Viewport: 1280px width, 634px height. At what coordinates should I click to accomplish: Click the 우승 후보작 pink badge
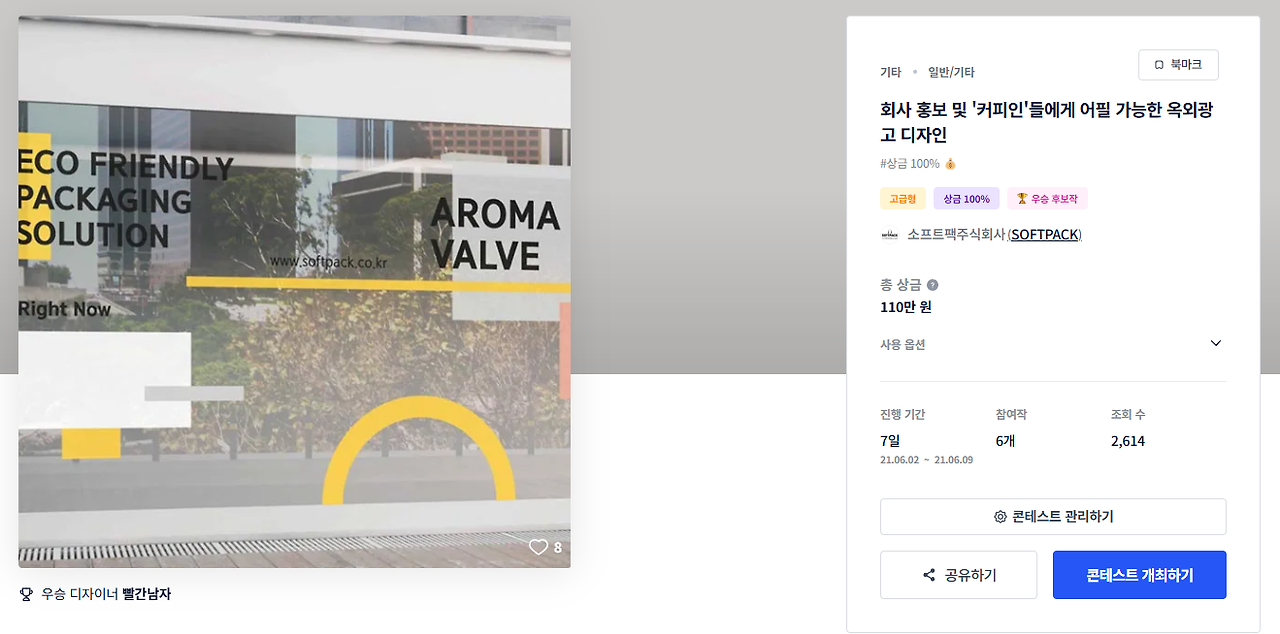click(1047, 199)
